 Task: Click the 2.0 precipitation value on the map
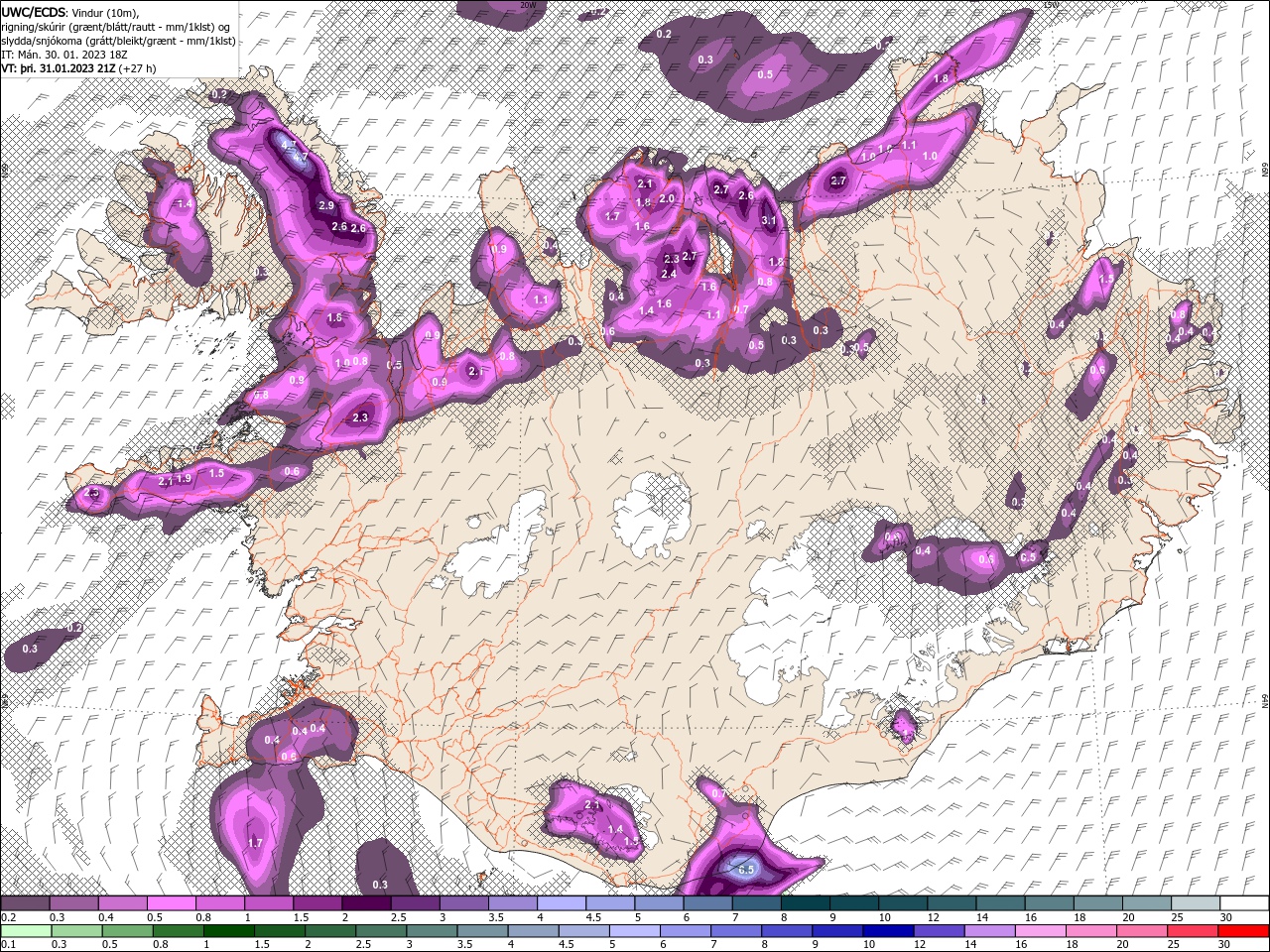pos(667,198)
